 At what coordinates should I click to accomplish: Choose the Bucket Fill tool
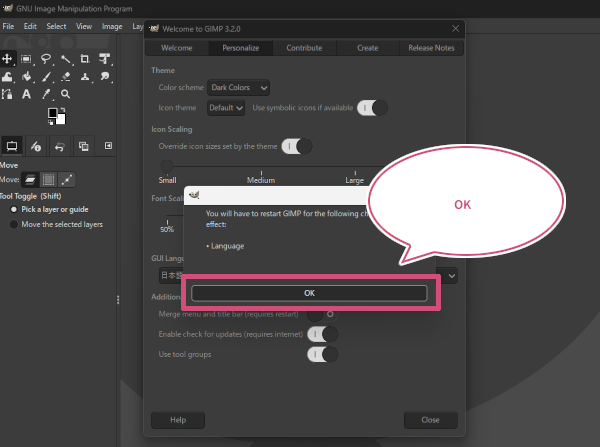click(27, 76)
